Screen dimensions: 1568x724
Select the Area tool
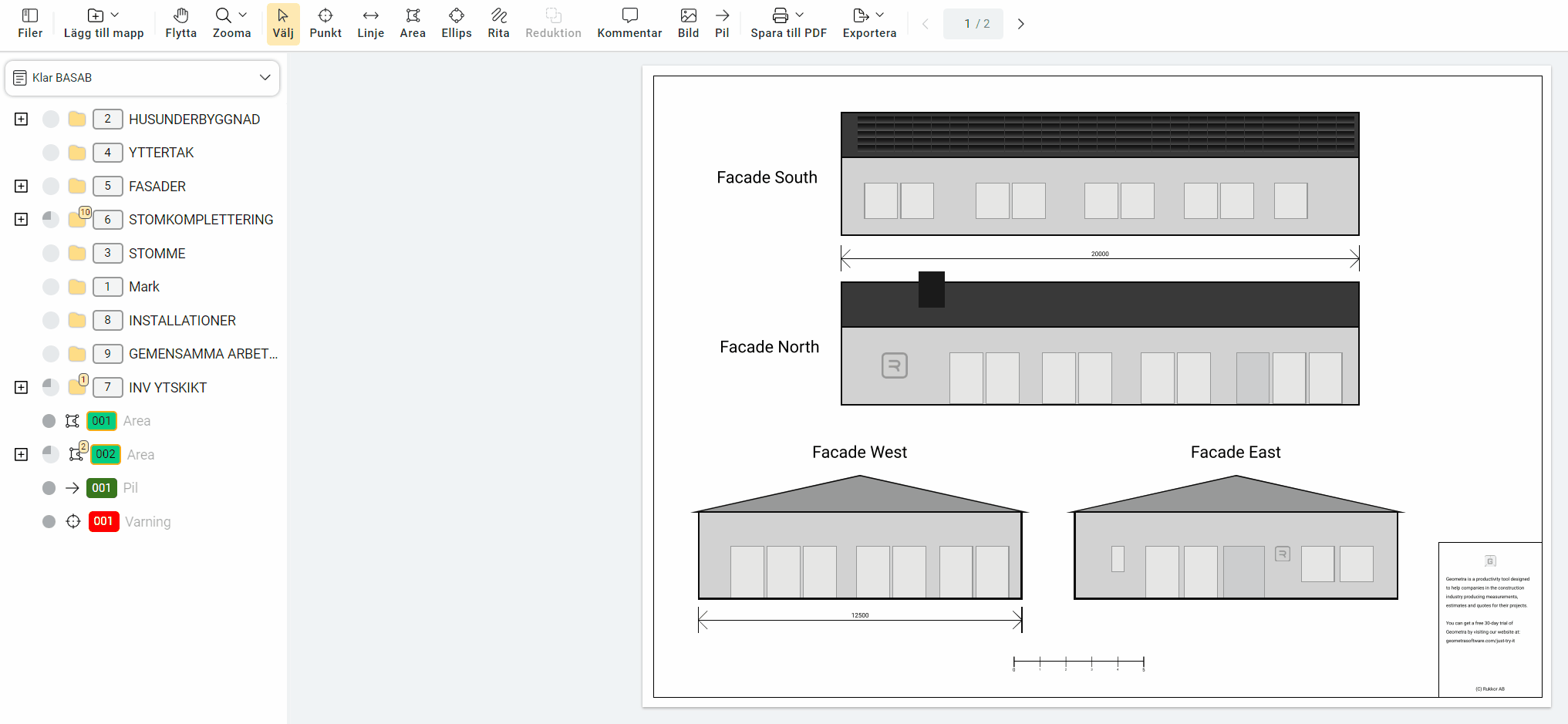point(413,24)
